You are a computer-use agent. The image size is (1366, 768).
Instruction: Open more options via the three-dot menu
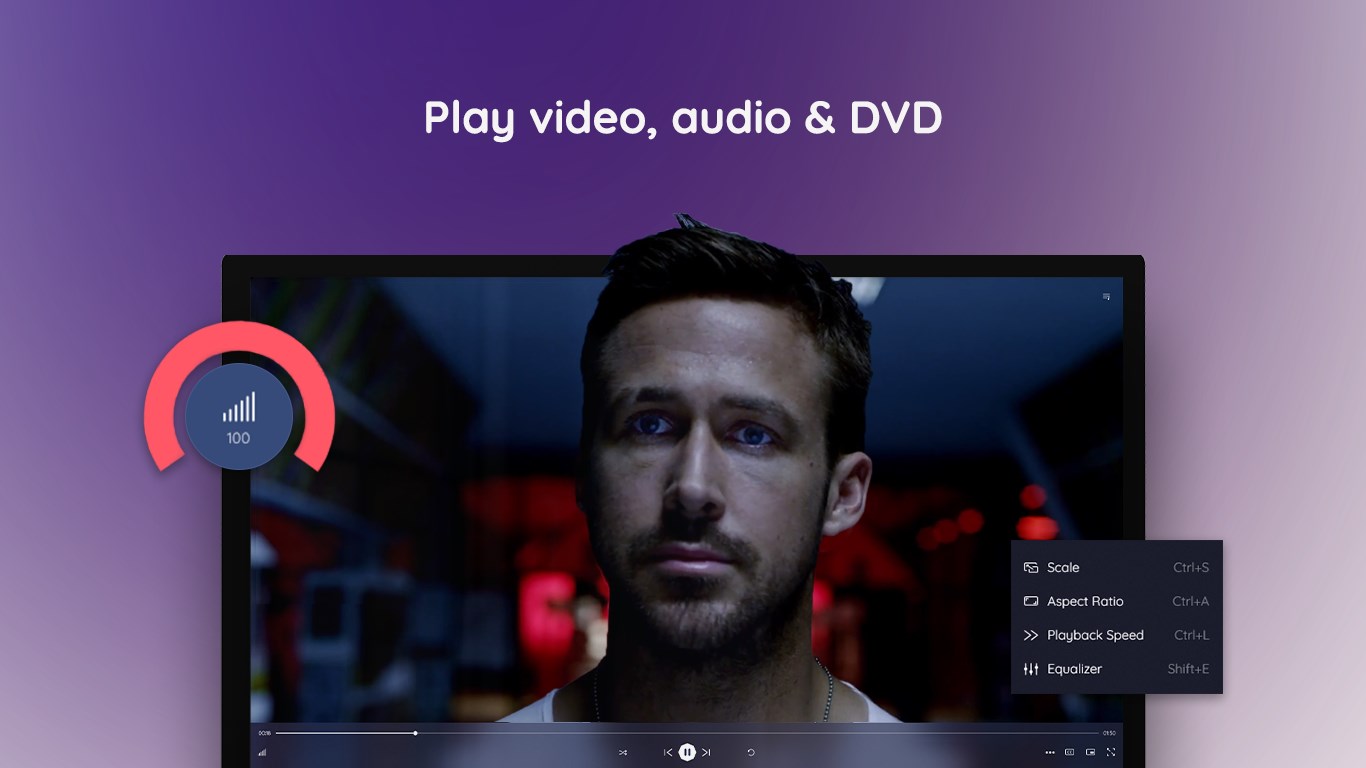[x=1050, y=752]
